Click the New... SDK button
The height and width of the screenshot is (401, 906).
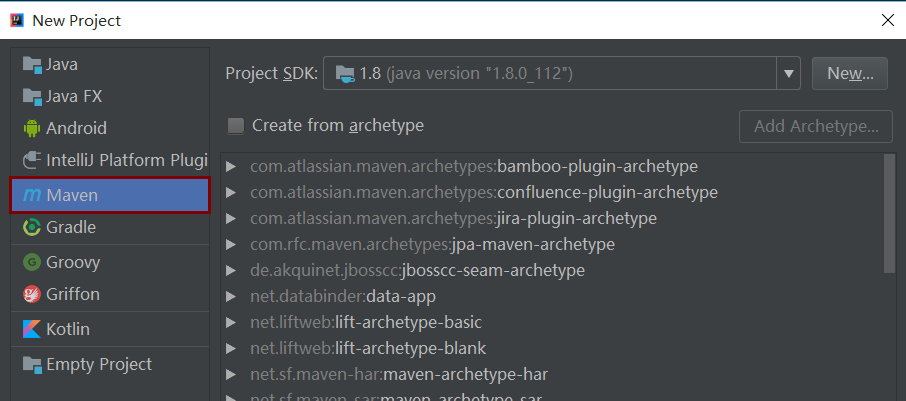(849, 73)
